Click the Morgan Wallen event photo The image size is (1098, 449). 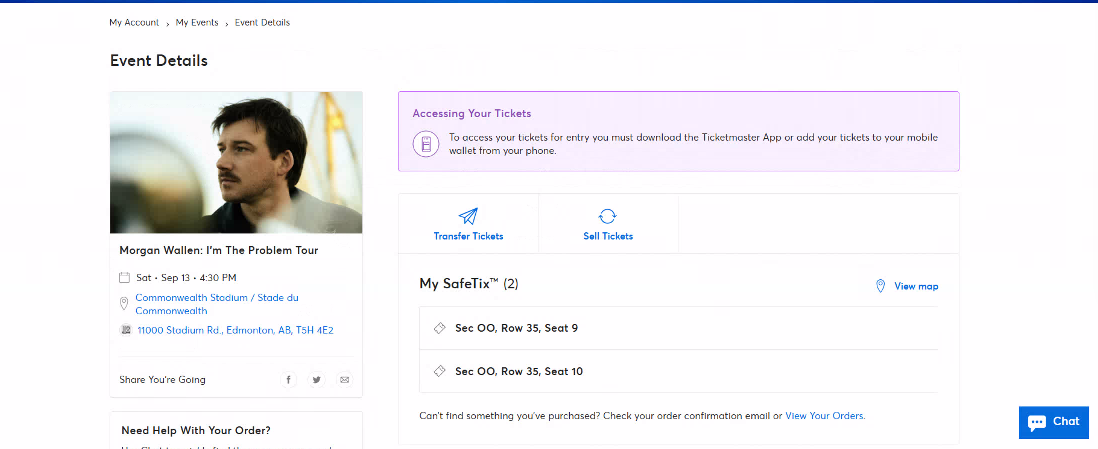pyautogui.click(x=236, y=163)
